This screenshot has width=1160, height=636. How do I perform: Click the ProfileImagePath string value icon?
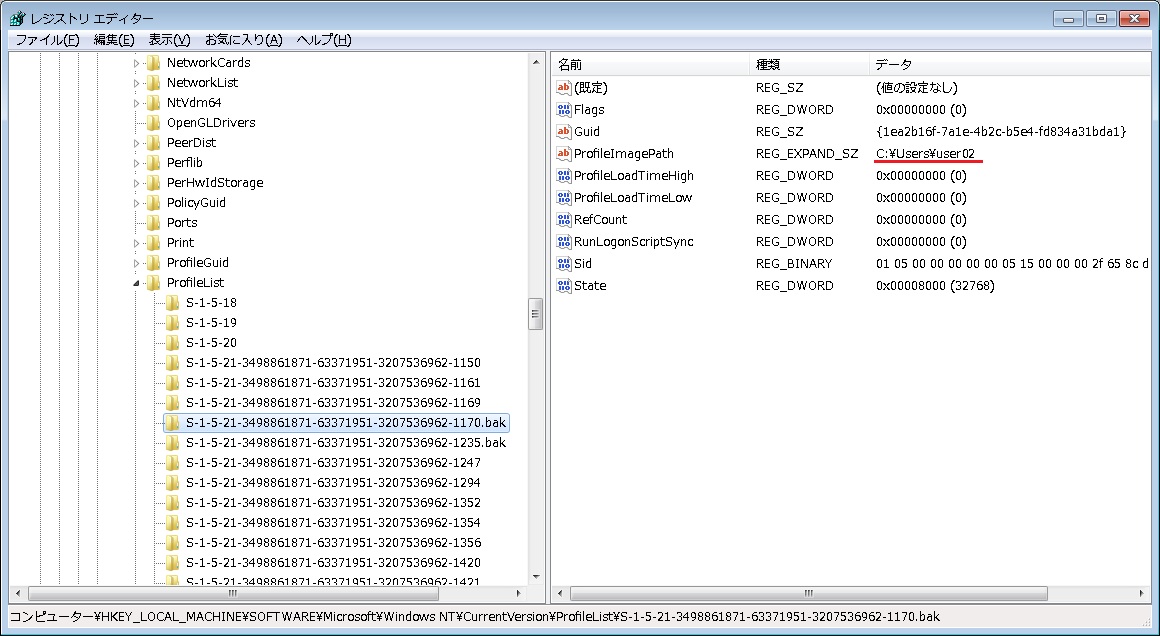click(563, 154)
